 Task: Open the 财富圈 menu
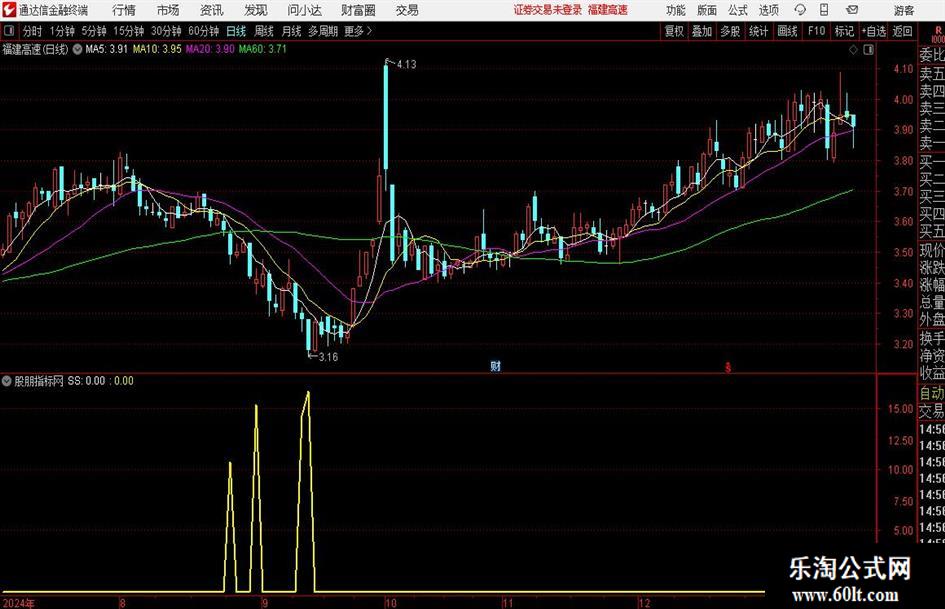(358, 10)
